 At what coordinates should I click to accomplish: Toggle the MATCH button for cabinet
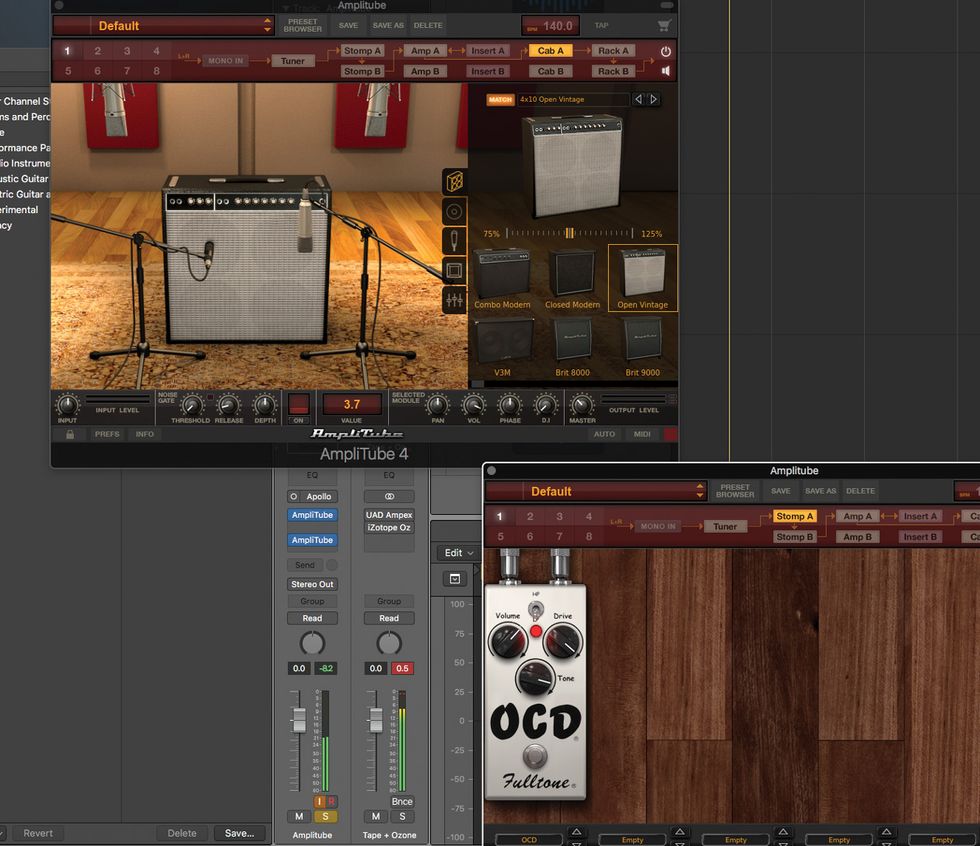click(500, 99)
